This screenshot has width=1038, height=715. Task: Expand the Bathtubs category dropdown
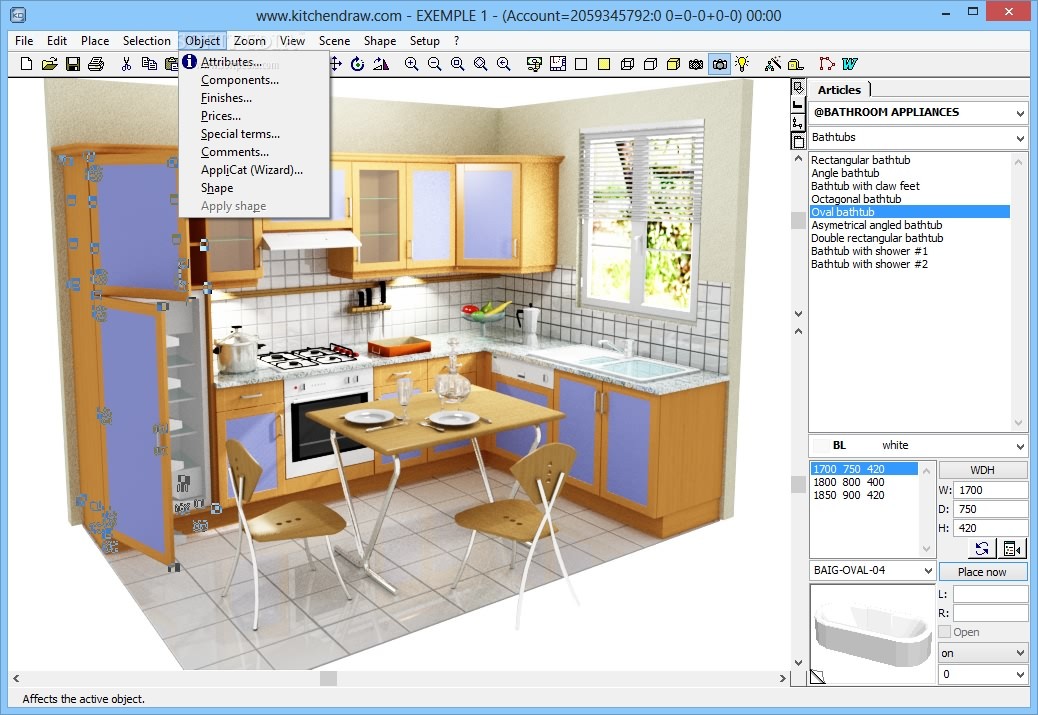(x=1019, y=138)
